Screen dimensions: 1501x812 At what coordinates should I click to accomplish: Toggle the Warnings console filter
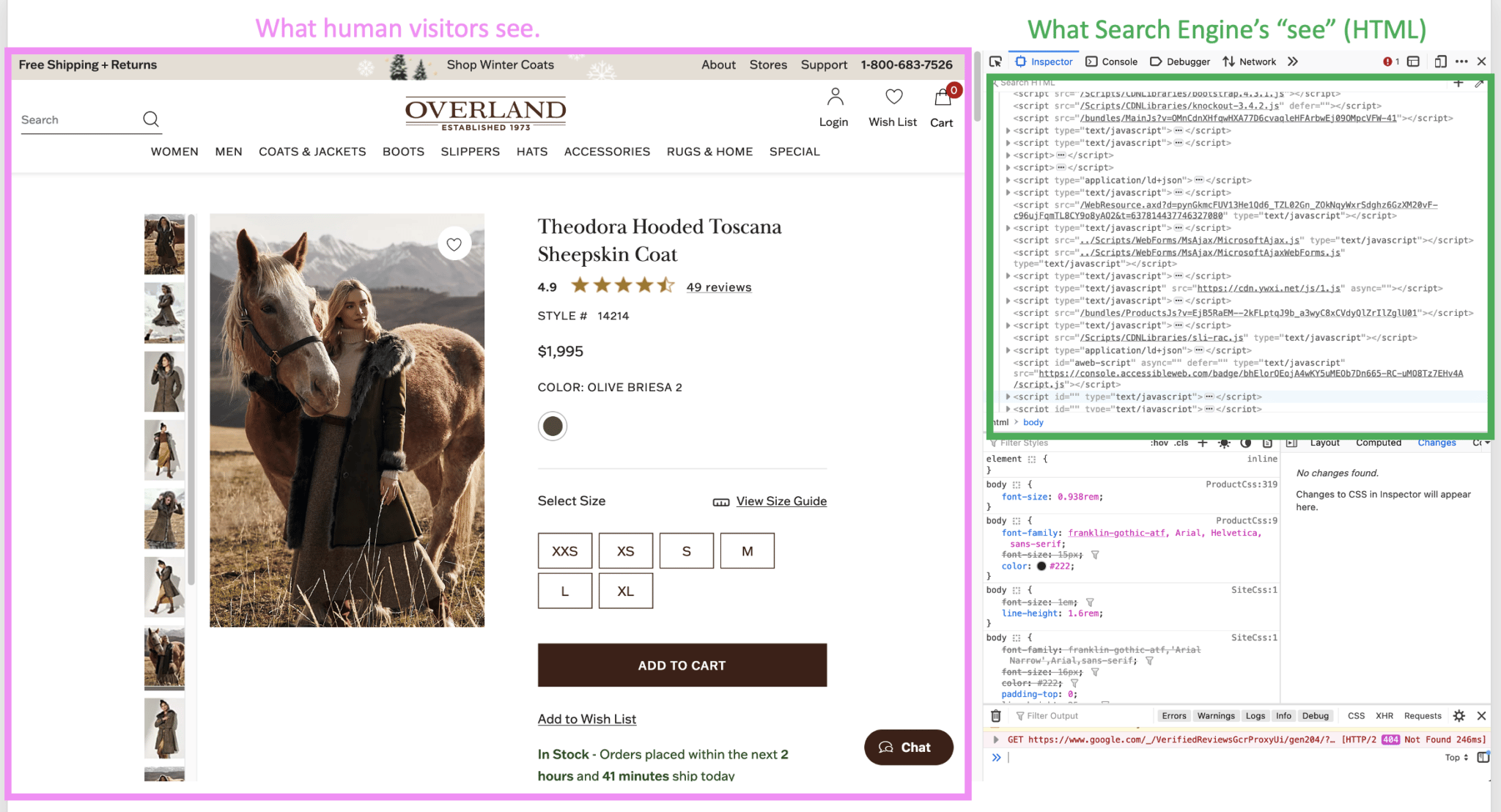click(x=1216, y=716)
